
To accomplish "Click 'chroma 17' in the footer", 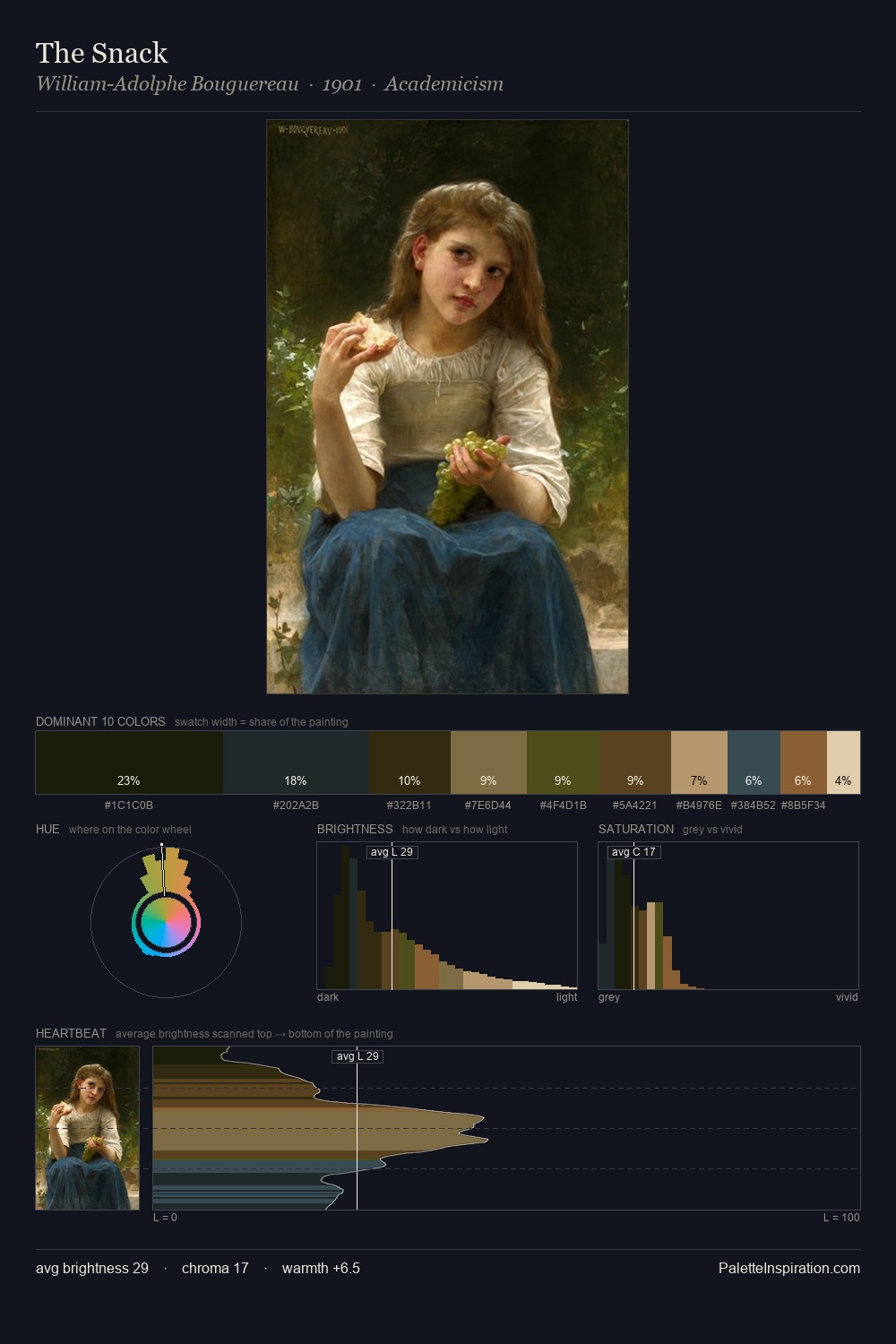I will (215, 1268).
